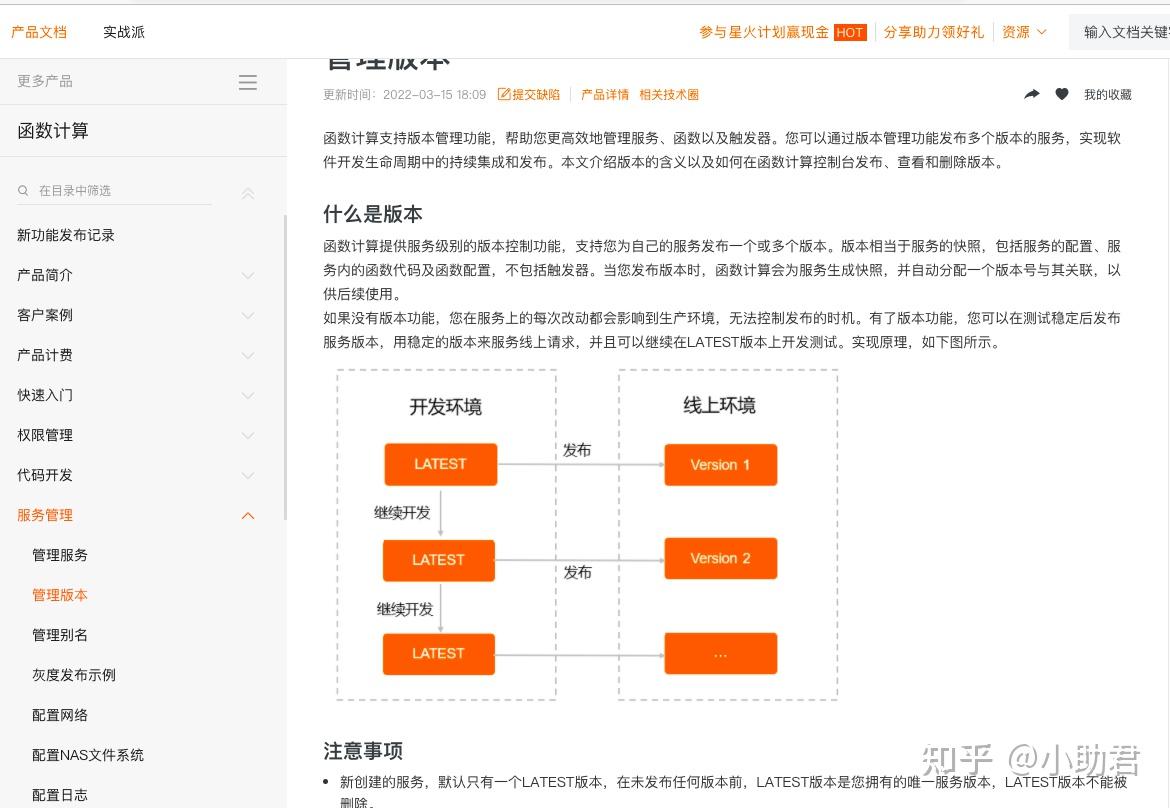Open 分享助力领好礼 link

(933, 31)
